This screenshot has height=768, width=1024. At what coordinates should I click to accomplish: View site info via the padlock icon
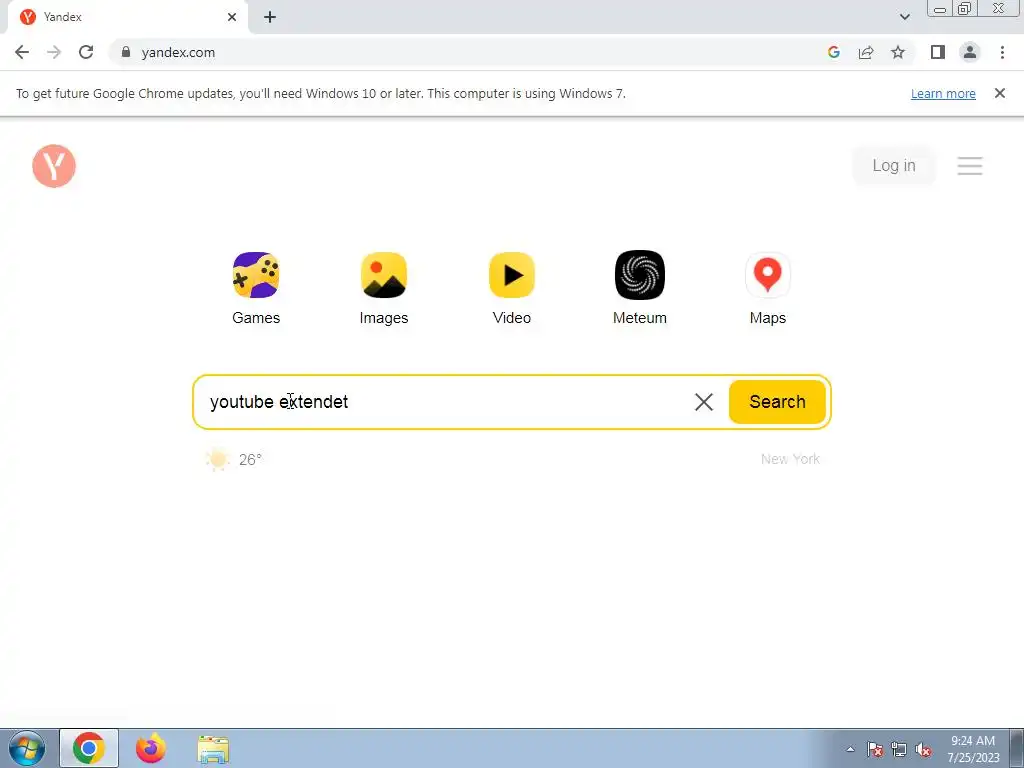click(125, 52)
